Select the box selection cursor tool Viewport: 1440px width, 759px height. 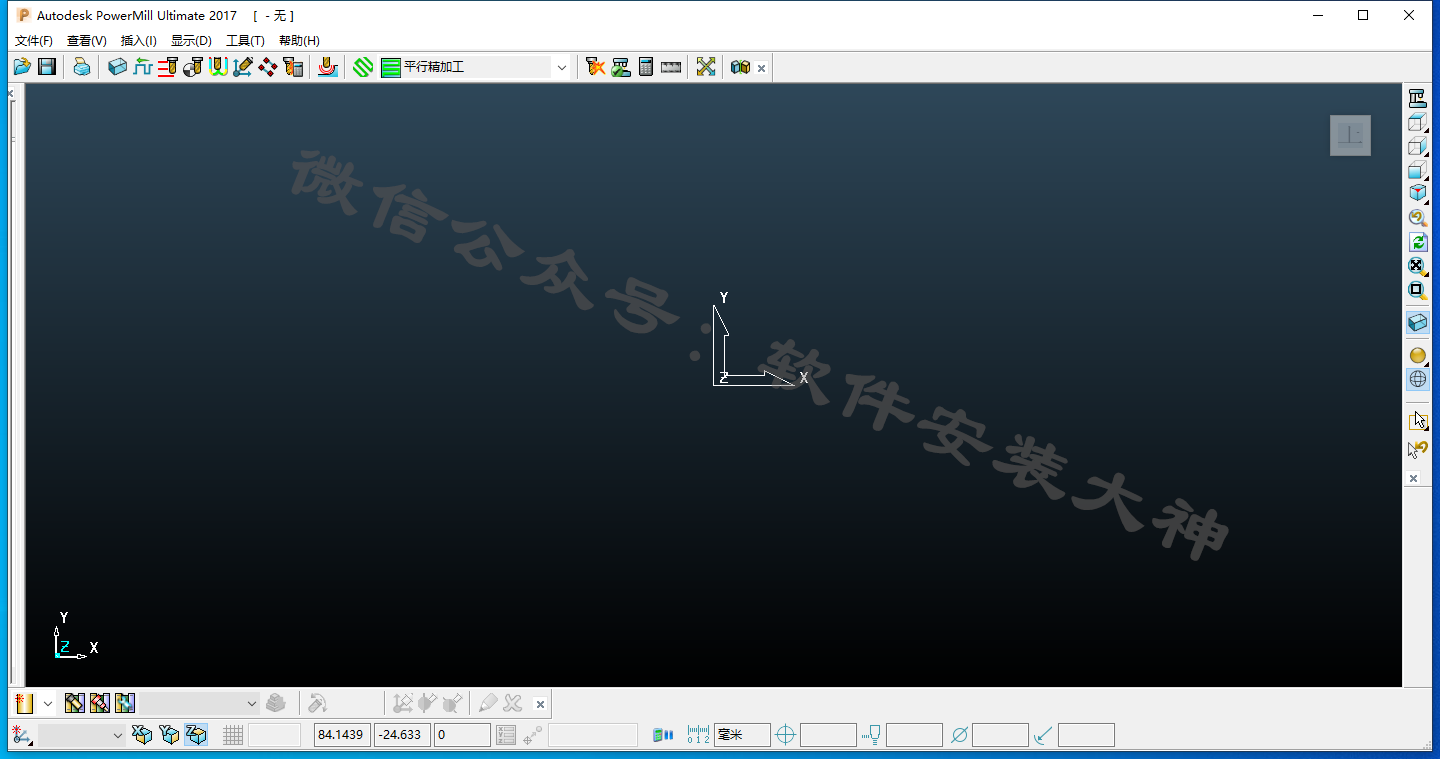pyautogui.click(x=1417, y=420)
